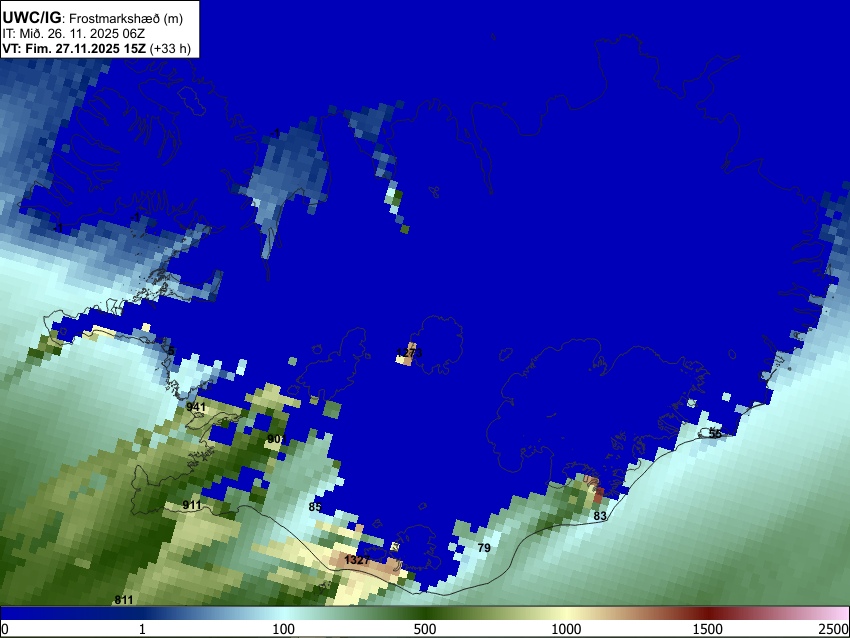Select the "IT: Mið. 26. 11. 2025 06Z" line

74,34
